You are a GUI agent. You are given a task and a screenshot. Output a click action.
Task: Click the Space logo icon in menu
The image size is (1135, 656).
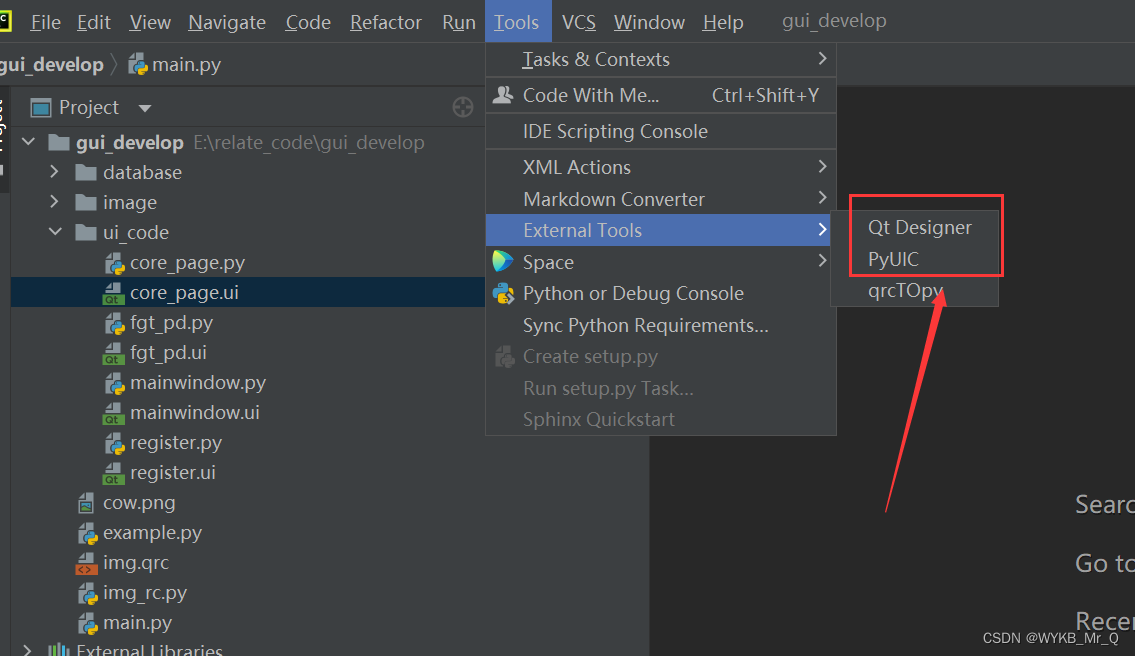(x=503, y=262)
